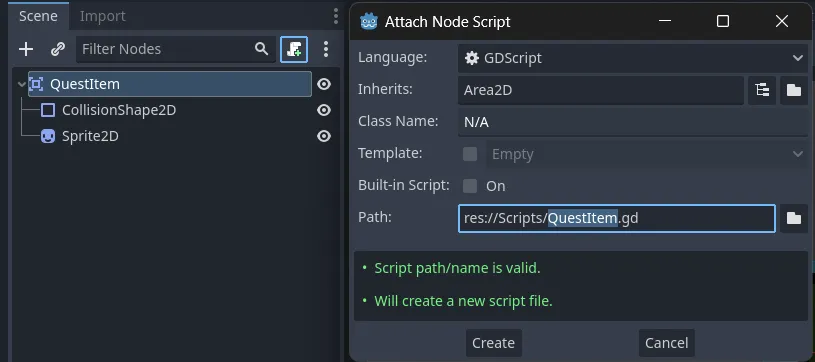815x362 pixels.
Task: Minimize the Attach Node Script dialog
Action: [665, 21]
